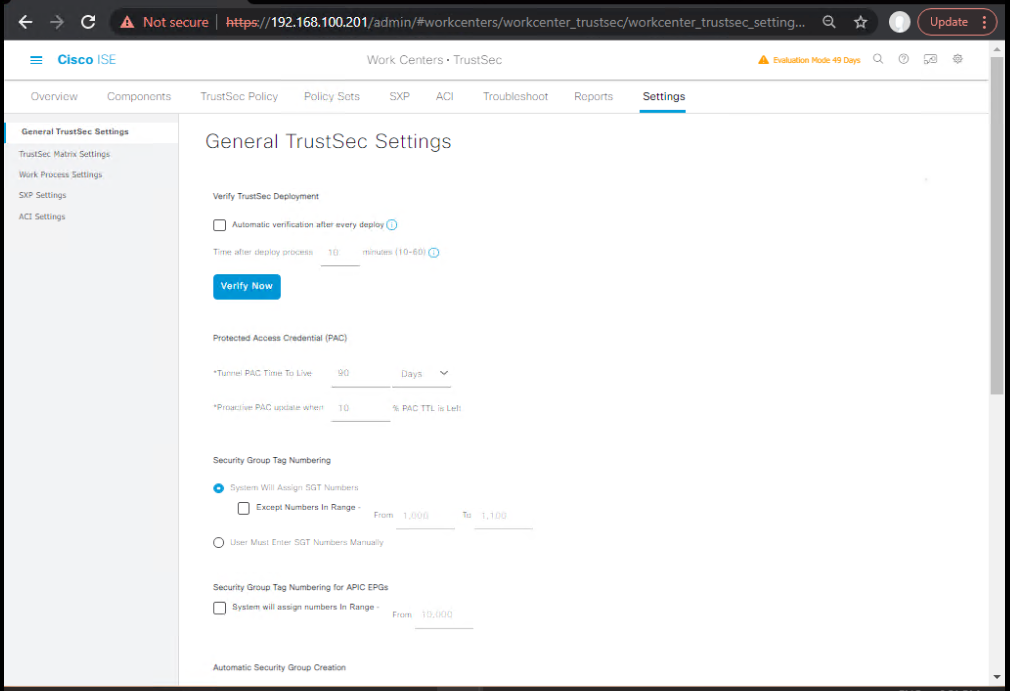Click the Evaluation Mode warning triangle
This screenshot has width=1010, height=691.
point(763,60)
